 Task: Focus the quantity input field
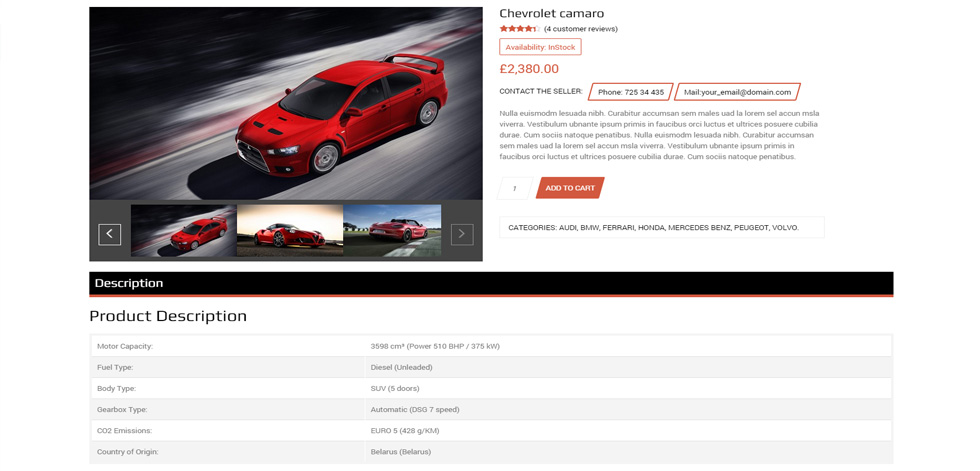pyautogui.click(x=514, y=189)
